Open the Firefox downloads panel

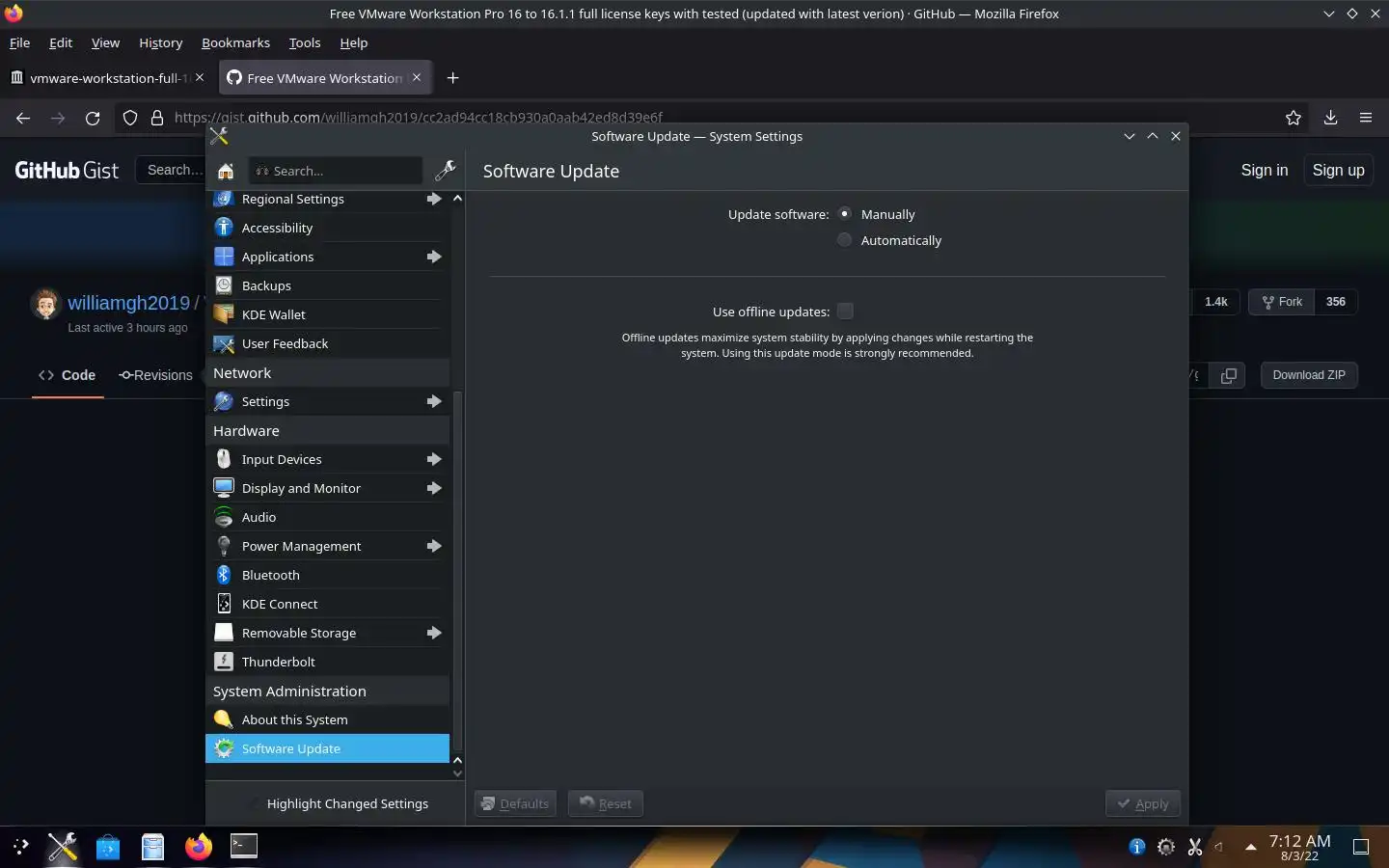click(1330, 118)
